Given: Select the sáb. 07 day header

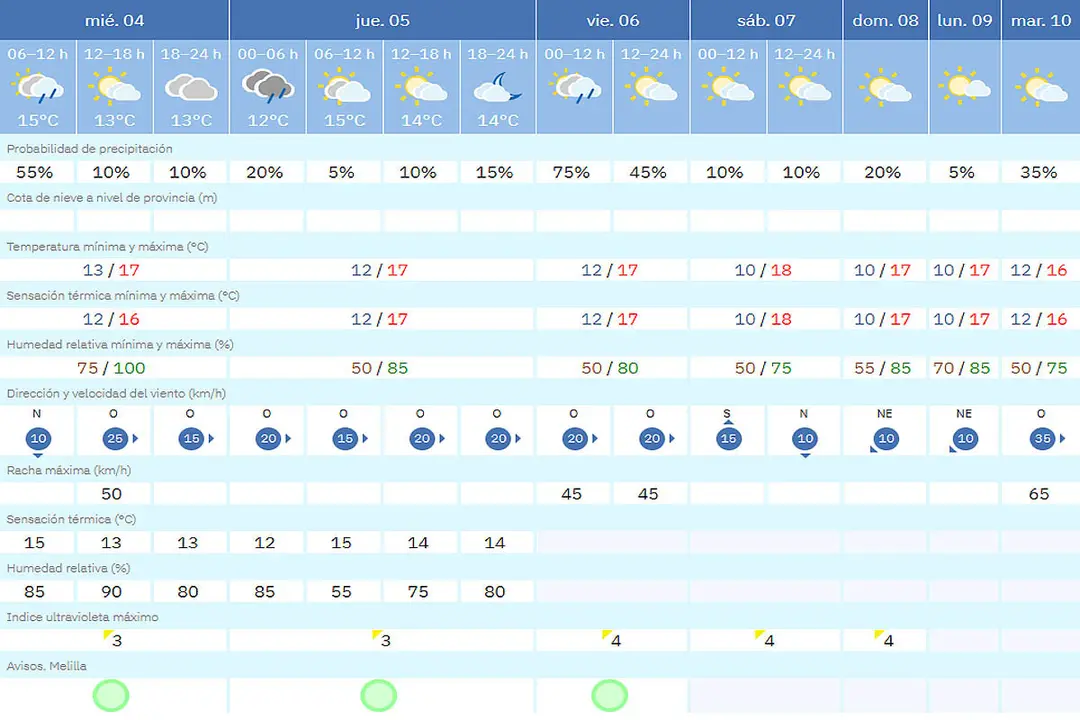Looking at the screenshot, I should point(766,20).
